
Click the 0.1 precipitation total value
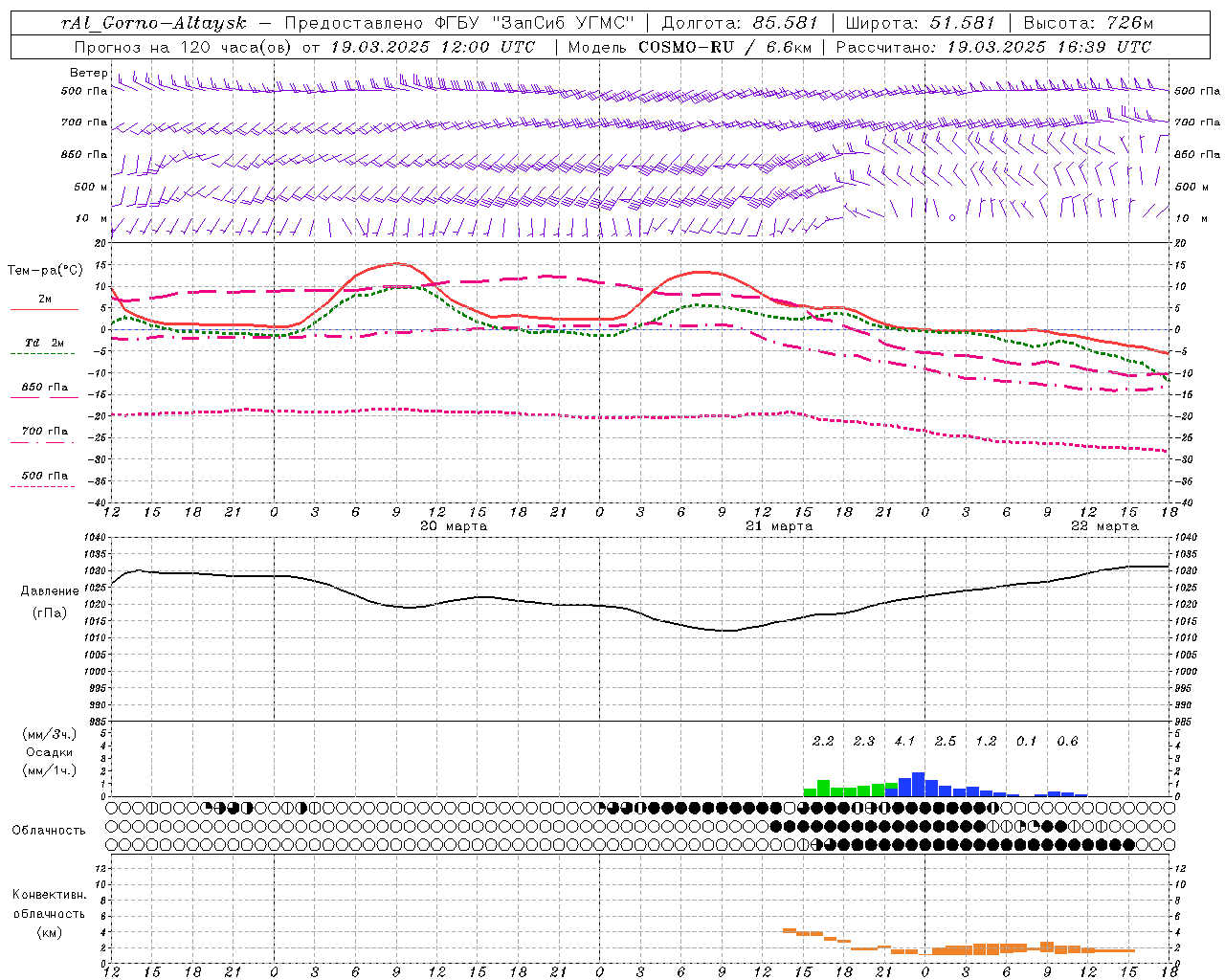pyautogui.click(x=1026, y=741)
